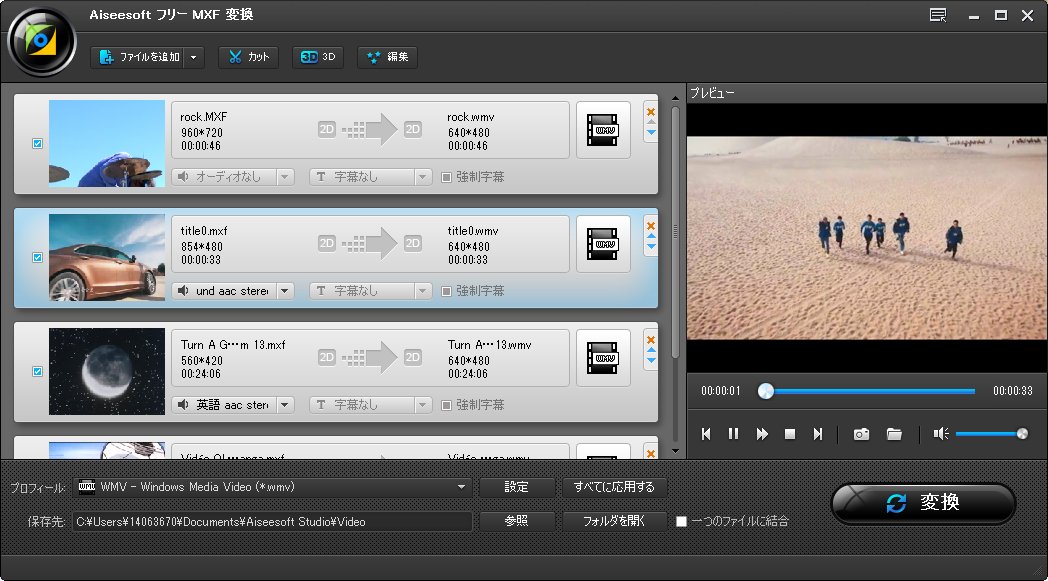
Task: Pause the preview playback
Action: [x=733, y=434]
